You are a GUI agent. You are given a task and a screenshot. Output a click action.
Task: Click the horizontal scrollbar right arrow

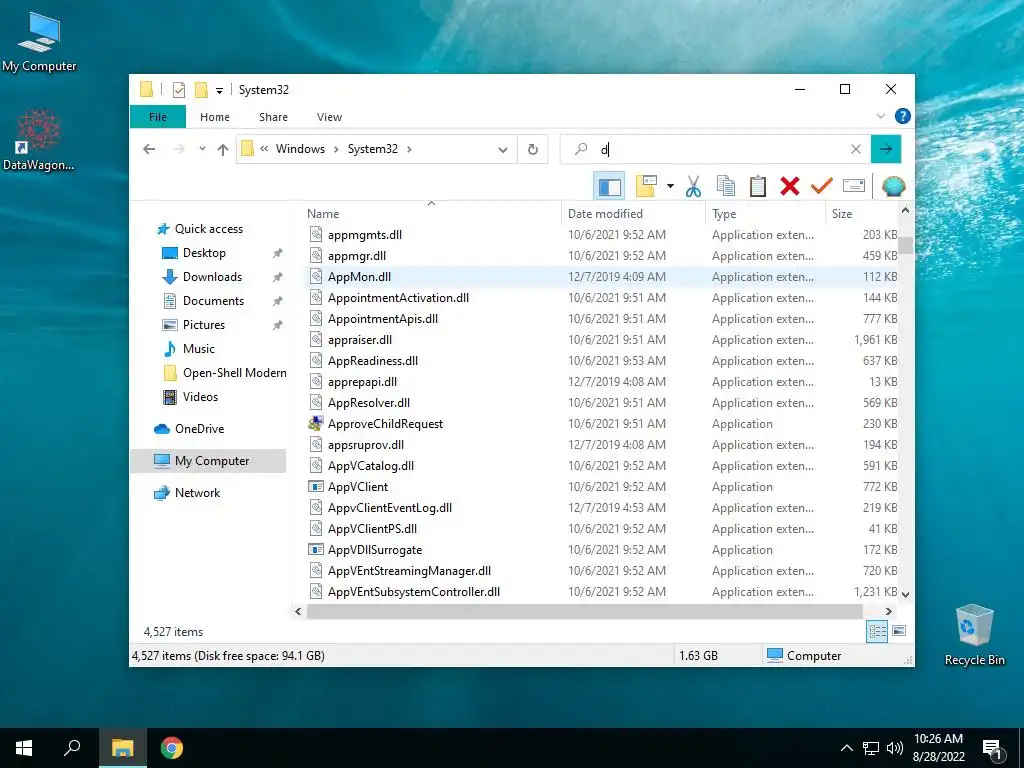tap(888, 612)
